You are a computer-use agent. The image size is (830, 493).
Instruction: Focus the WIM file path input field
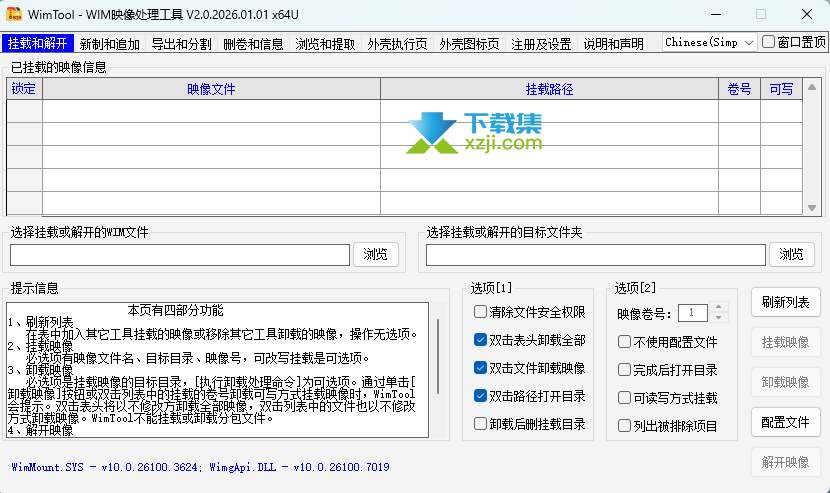pos(180,255)
